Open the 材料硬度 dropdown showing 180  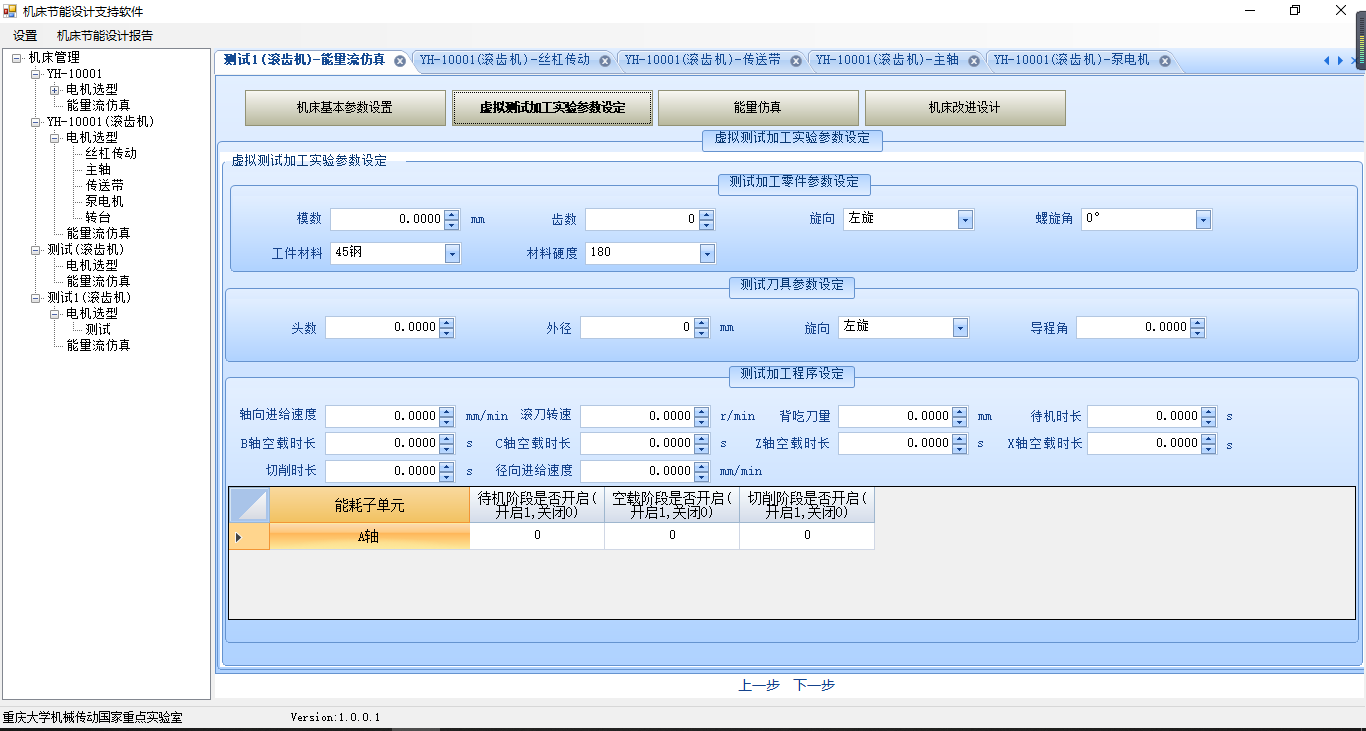707,254
